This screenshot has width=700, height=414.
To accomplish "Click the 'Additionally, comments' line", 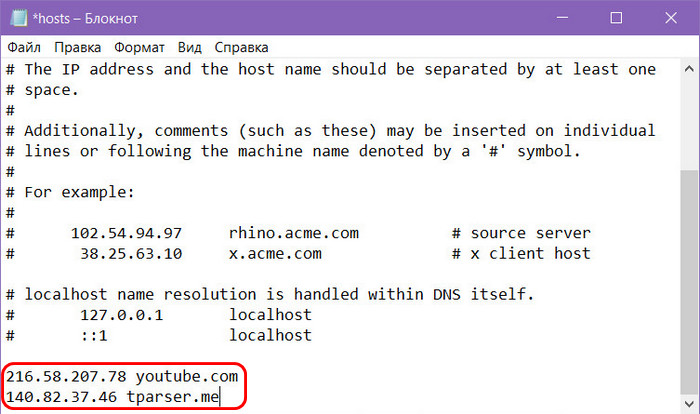I will point(331,130).
